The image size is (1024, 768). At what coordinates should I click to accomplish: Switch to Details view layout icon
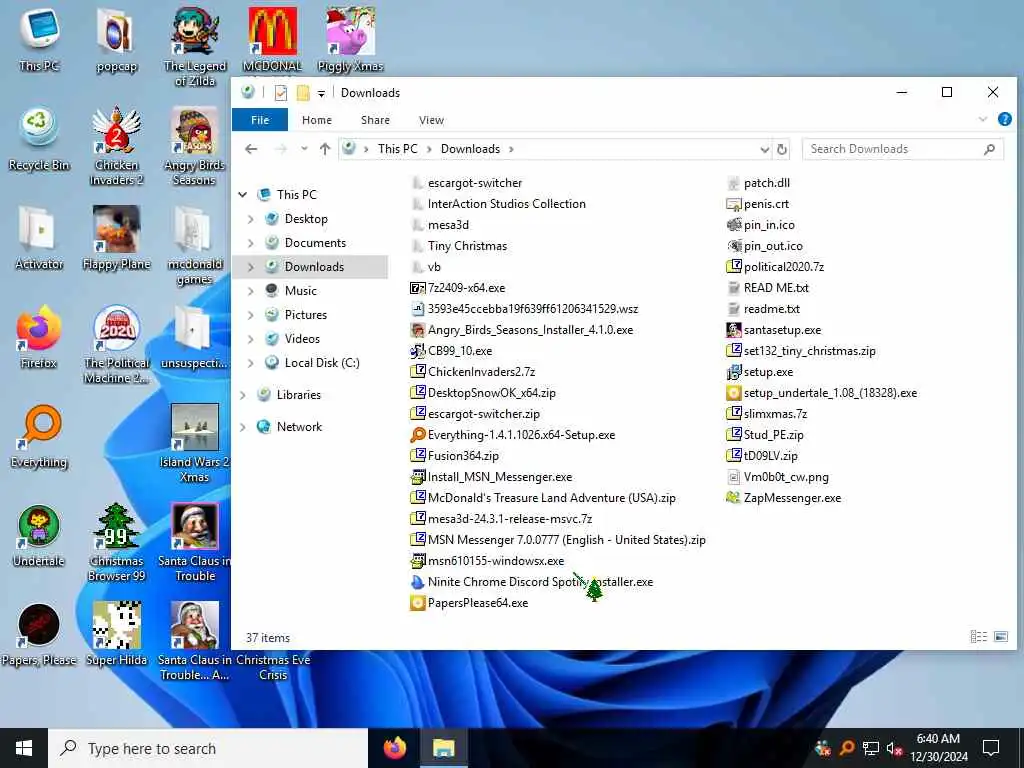[978, 636]
